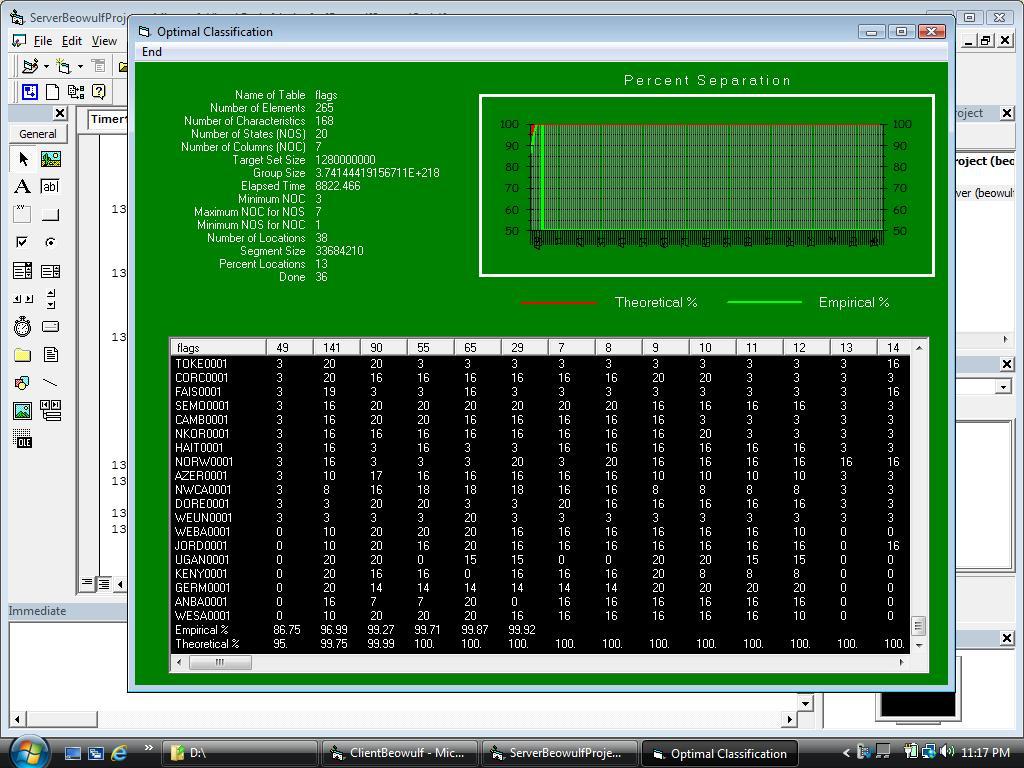Click the Empirical % value 86.75

pyautogui.click(x=287, y=630)
